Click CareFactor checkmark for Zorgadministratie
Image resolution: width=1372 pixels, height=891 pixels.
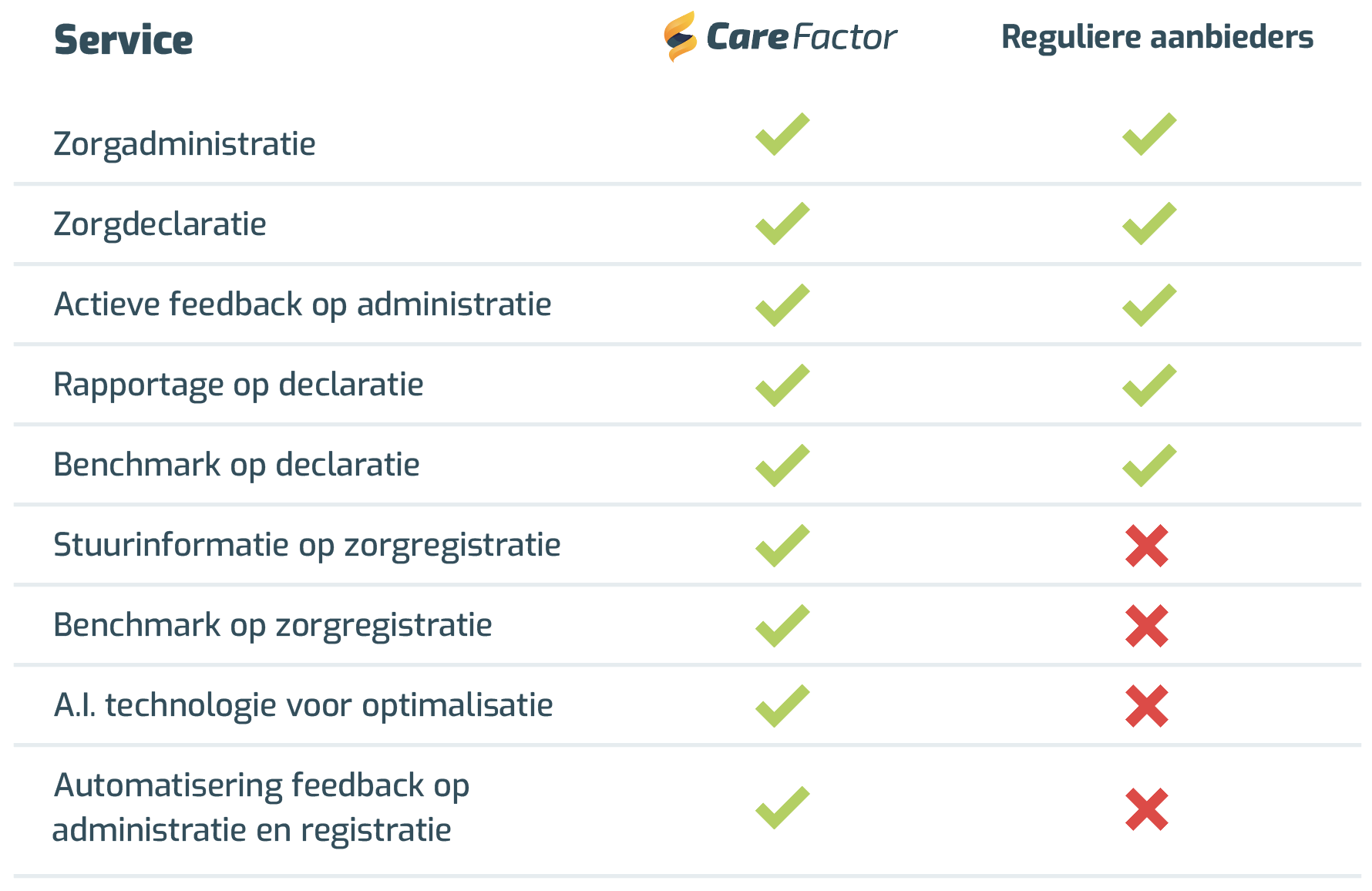pos(782,134)
